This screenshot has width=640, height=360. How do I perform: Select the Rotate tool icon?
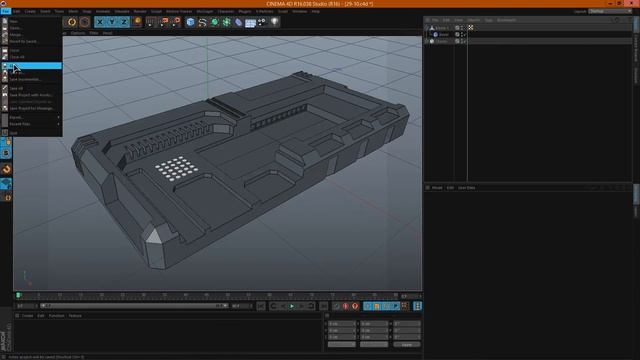(72, 22)
